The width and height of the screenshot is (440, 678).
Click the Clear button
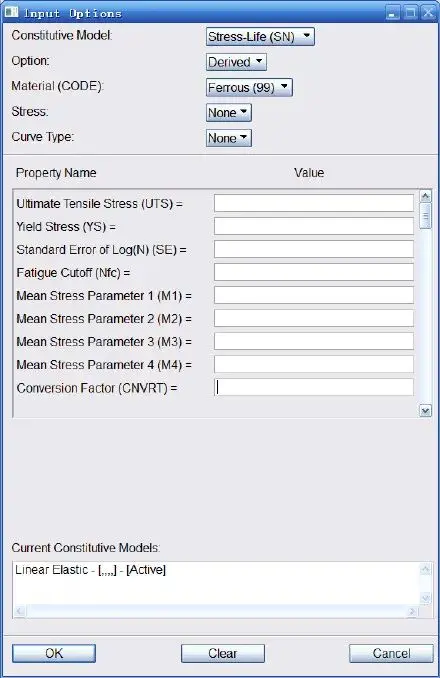223,653
